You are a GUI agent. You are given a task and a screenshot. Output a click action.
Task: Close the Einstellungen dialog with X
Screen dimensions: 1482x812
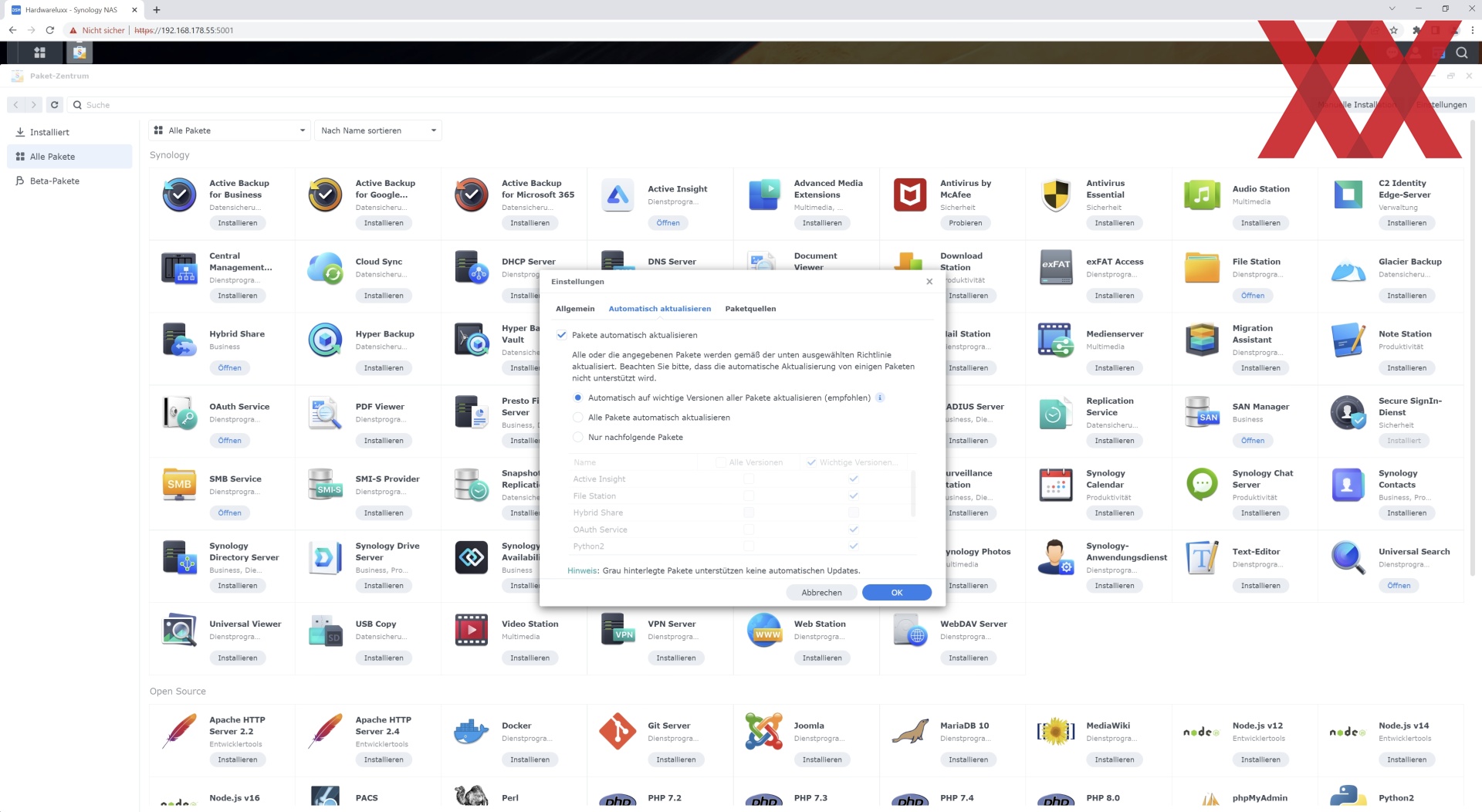point(929,282)
